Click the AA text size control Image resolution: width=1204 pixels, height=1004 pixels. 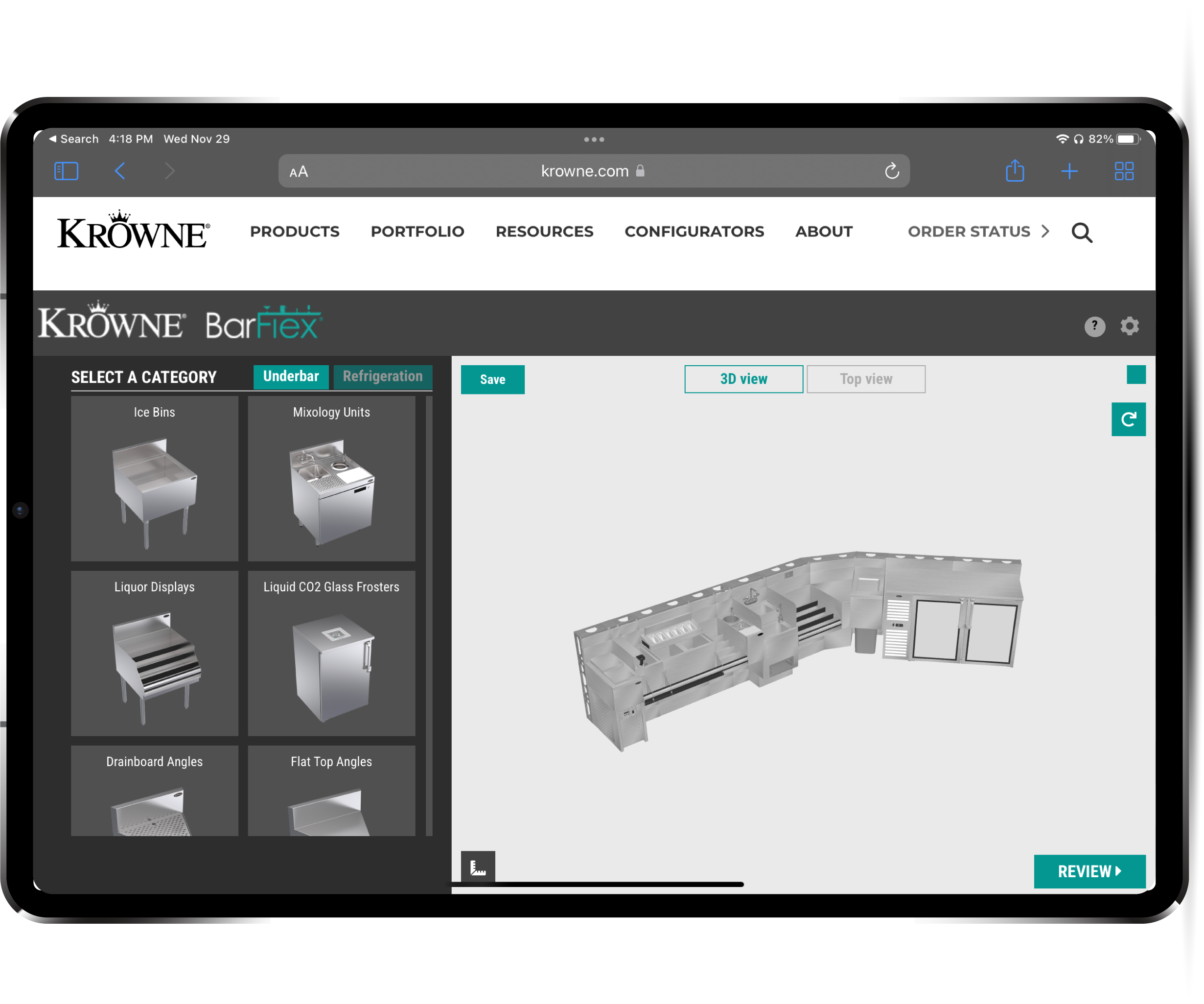pos(298,170)
